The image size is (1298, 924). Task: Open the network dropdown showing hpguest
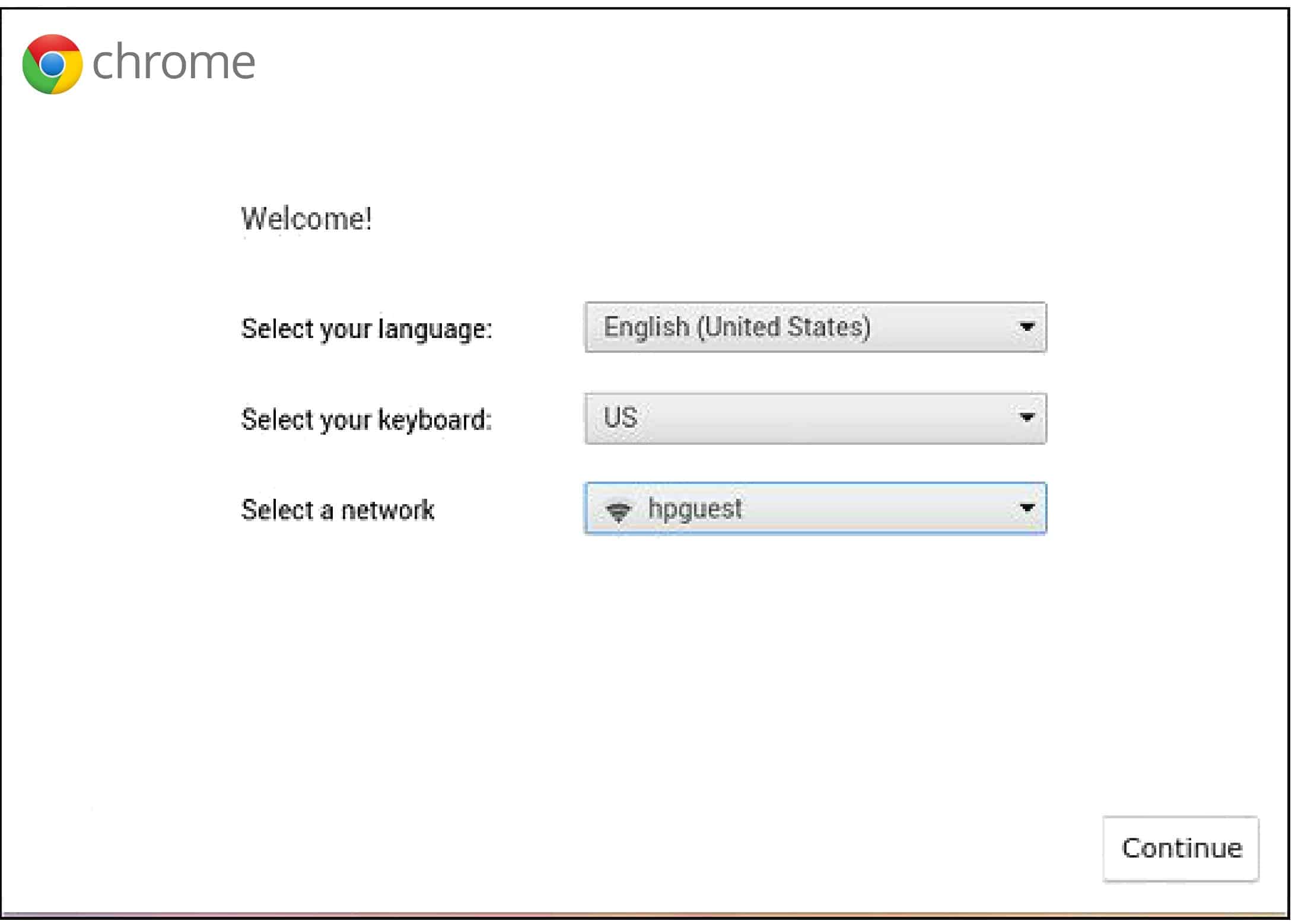815,509
